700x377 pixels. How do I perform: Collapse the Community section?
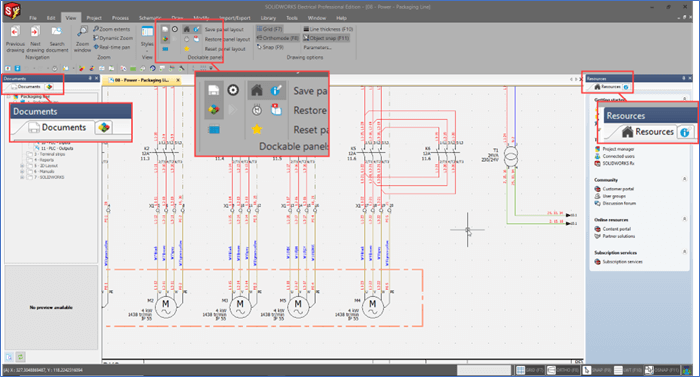tap(684, 179)
